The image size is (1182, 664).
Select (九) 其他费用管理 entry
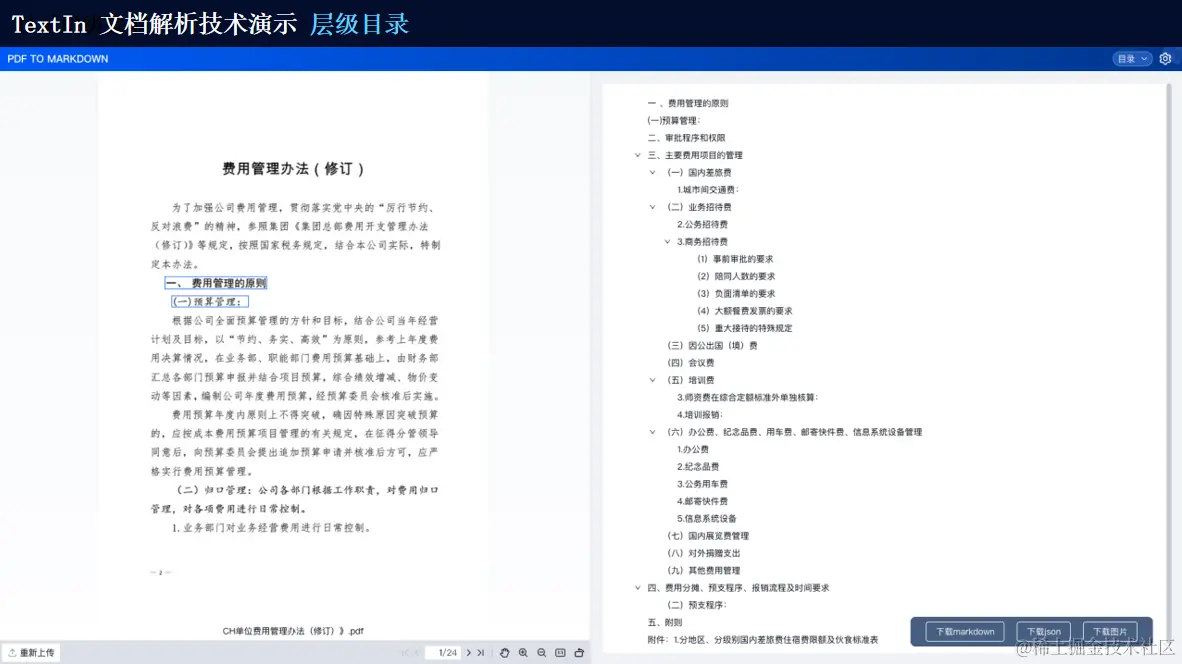[703, 571]
